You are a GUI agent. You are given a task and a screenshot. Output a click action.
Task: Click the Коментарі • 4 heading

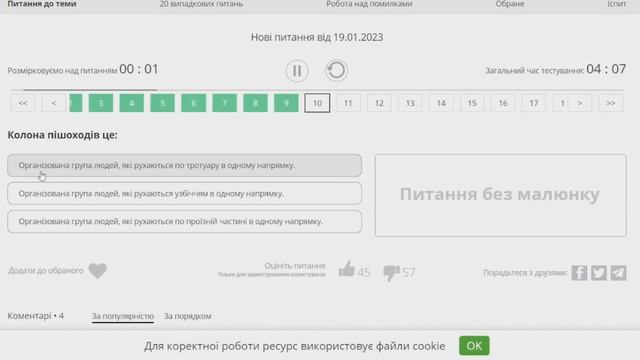point(36,316)
